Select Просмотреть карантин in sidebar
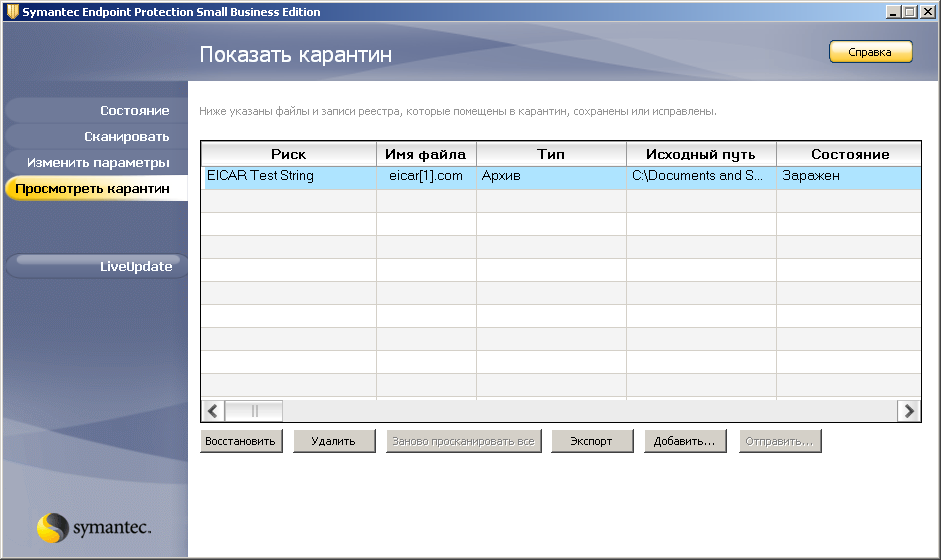The height and width of the screenshot is (560, 941). 96,188
